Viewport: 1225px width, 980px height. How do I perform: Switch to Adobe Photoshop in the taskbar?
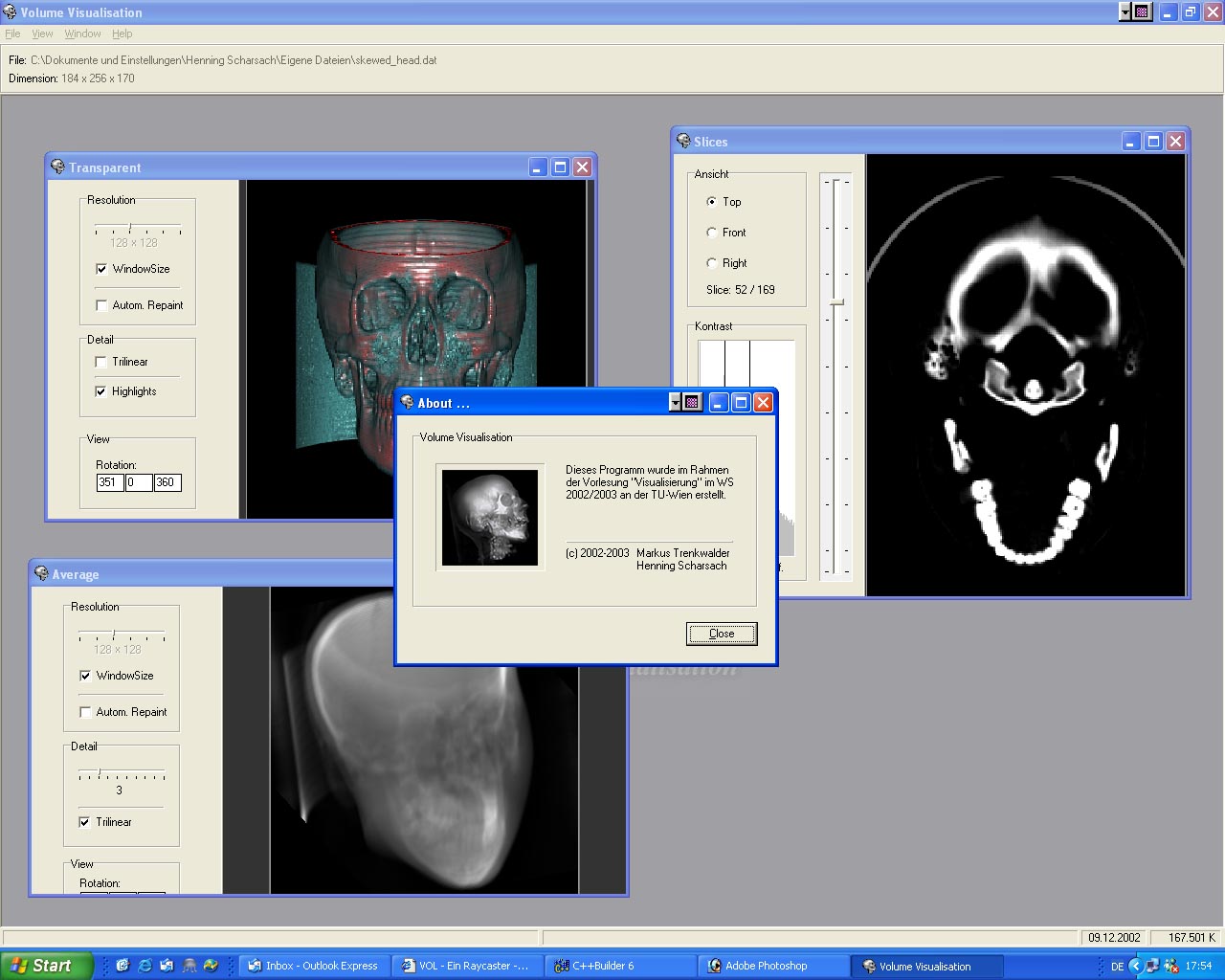pyautogui.click(x=766, y=966)
